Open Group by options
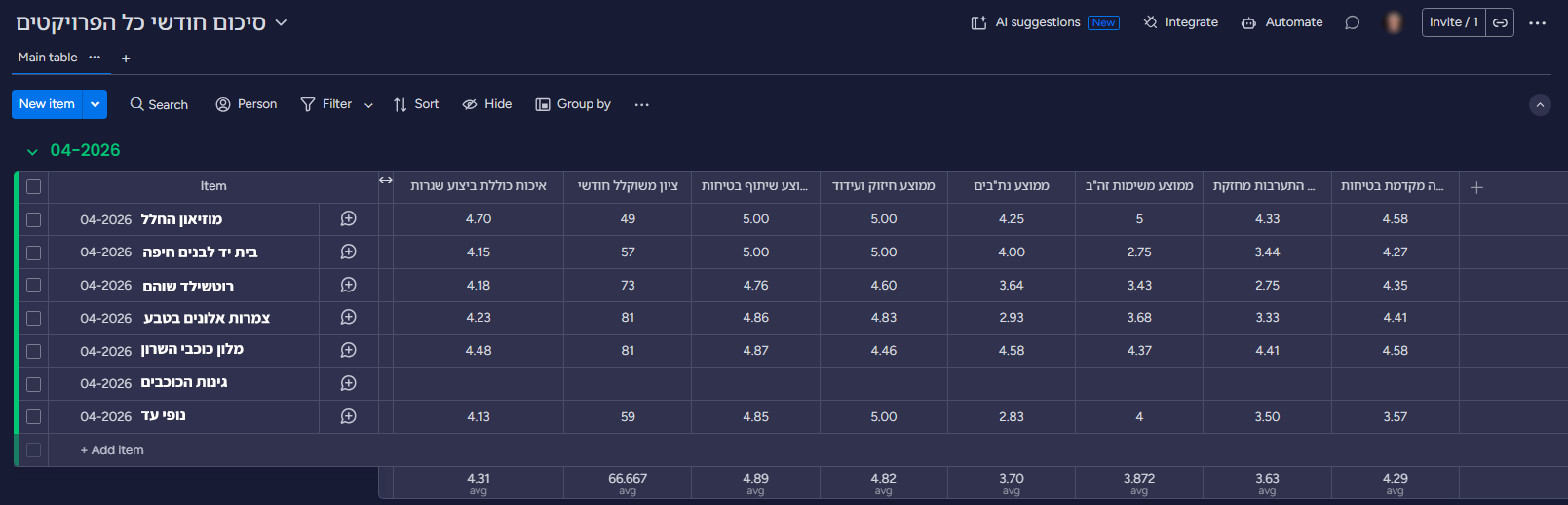This screenshot has height=505, width=1568. pyautogui.click(x=573, y=104)
